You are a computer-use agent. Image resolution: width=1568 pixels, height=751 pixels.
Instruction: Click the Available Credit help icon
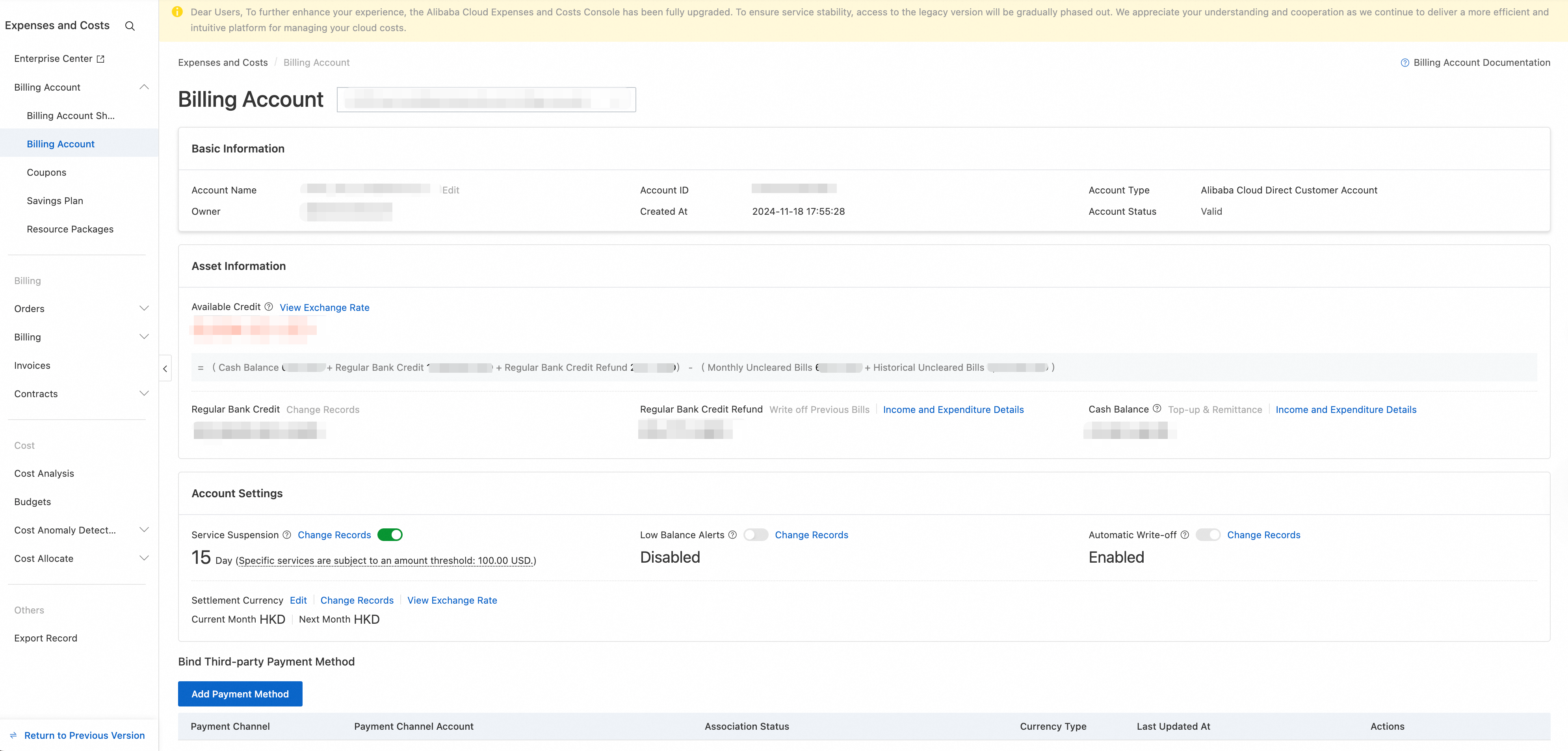click(268, 307)
